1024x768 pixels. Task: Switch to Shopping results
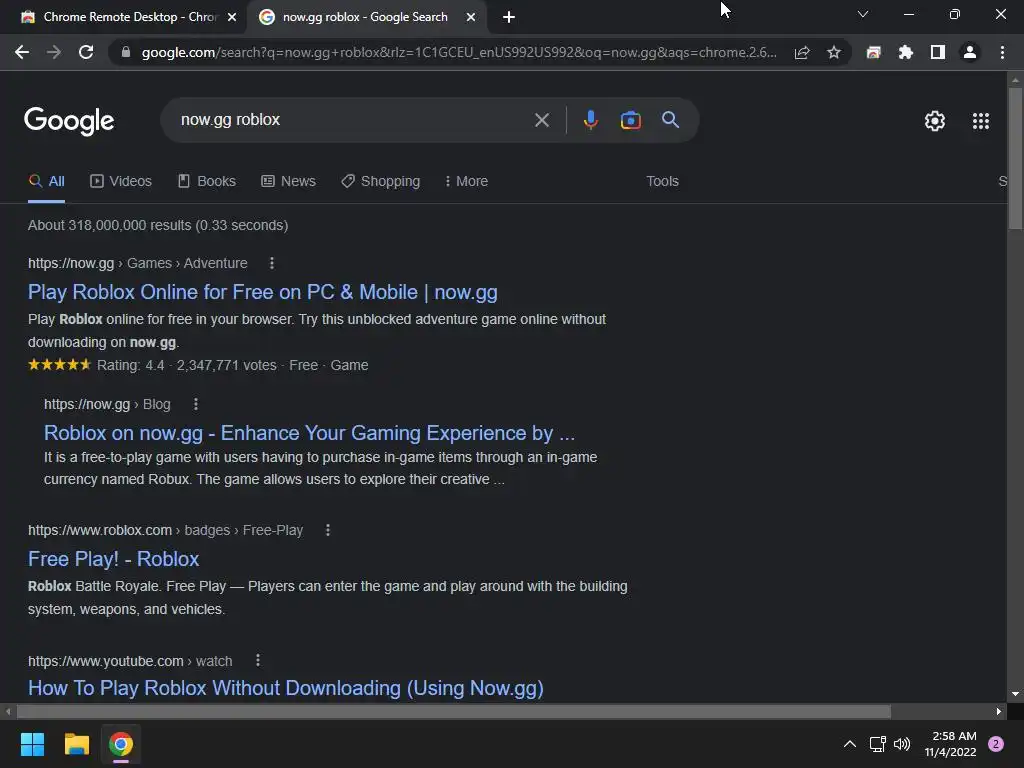coord(381,182)
